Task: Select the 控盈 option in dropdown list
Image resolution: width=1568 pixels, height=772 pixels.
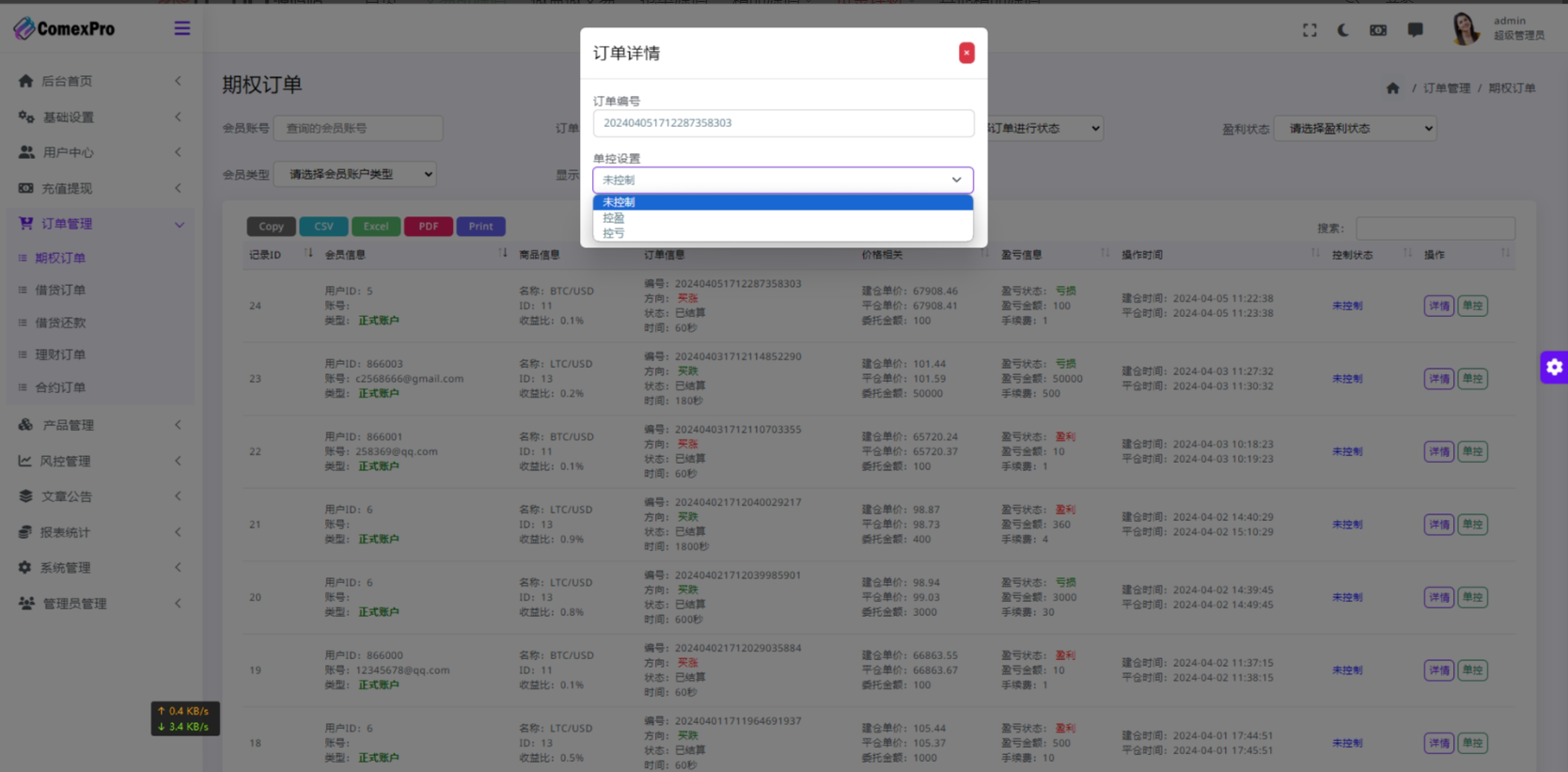Action: (614, 217)
